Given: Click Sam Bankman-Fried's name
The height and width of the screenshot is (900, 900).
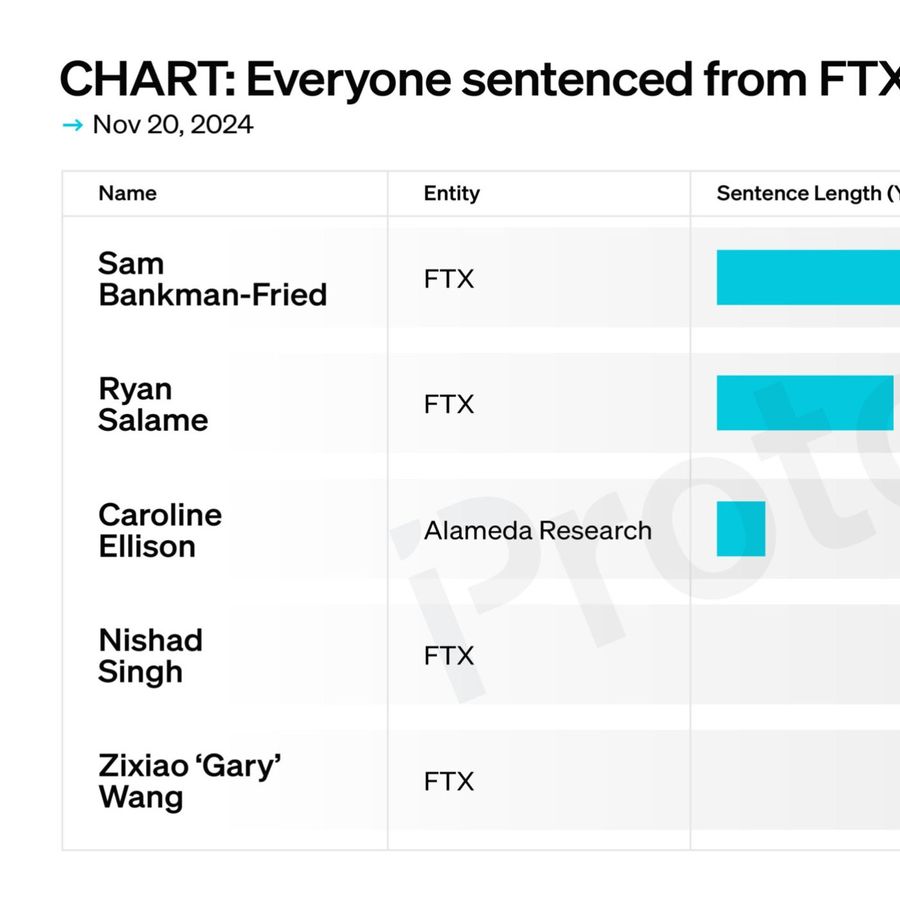Looking at the screenshot, I should (212, 279).
